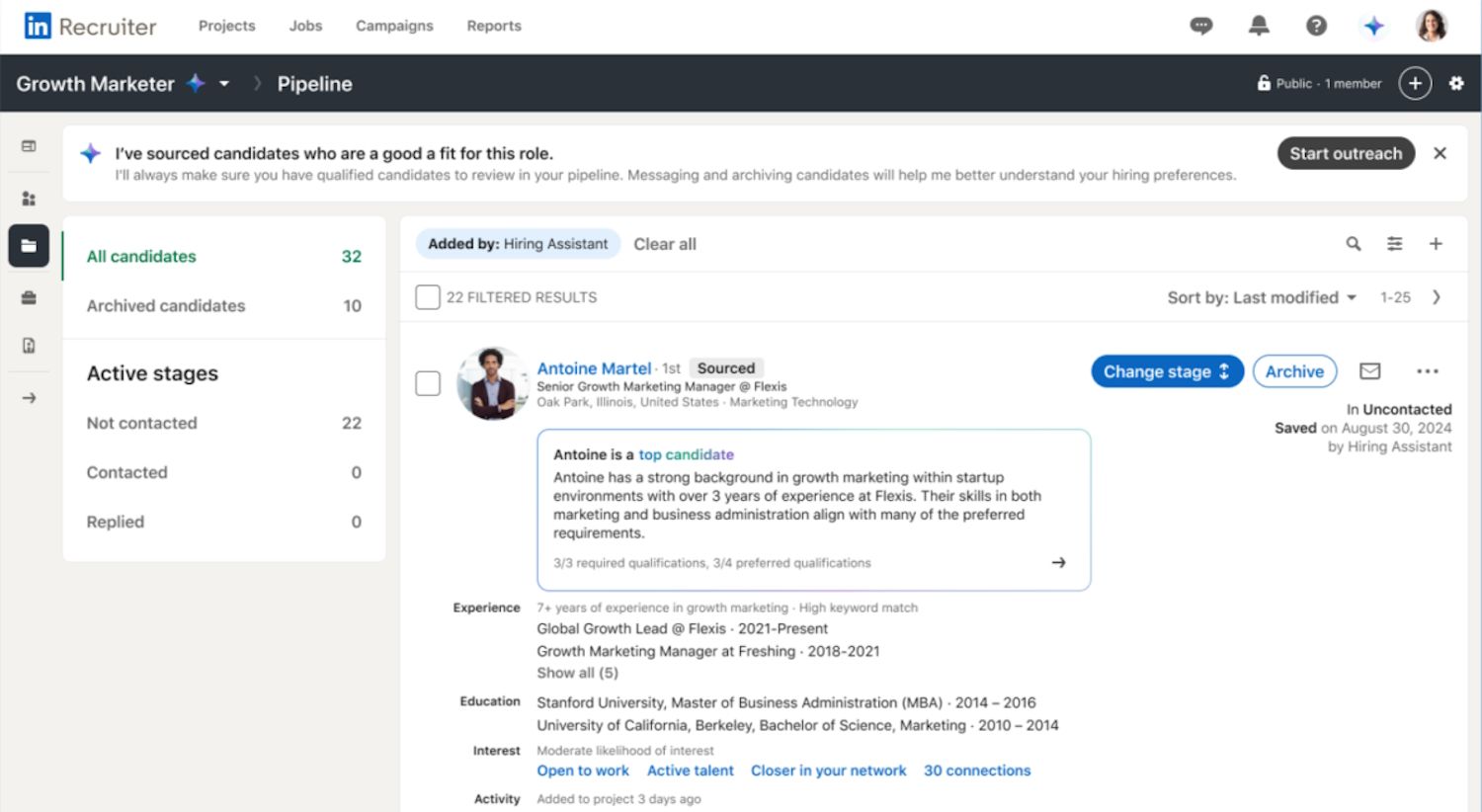Open the more options ellipsis for Antoine
This screenshot has width=1482, height=812.
(1427, 371)
